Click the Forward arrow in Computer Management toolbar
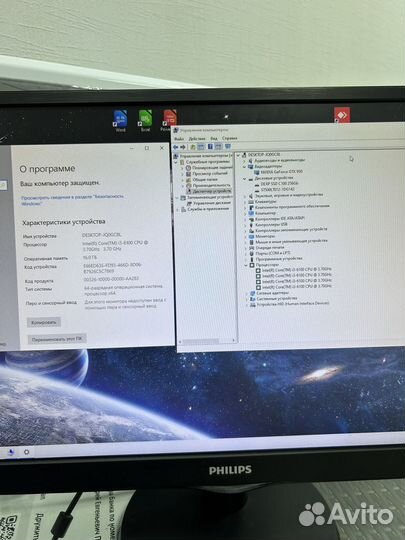This screenshot has width=405, height=540. coord(183,147)
